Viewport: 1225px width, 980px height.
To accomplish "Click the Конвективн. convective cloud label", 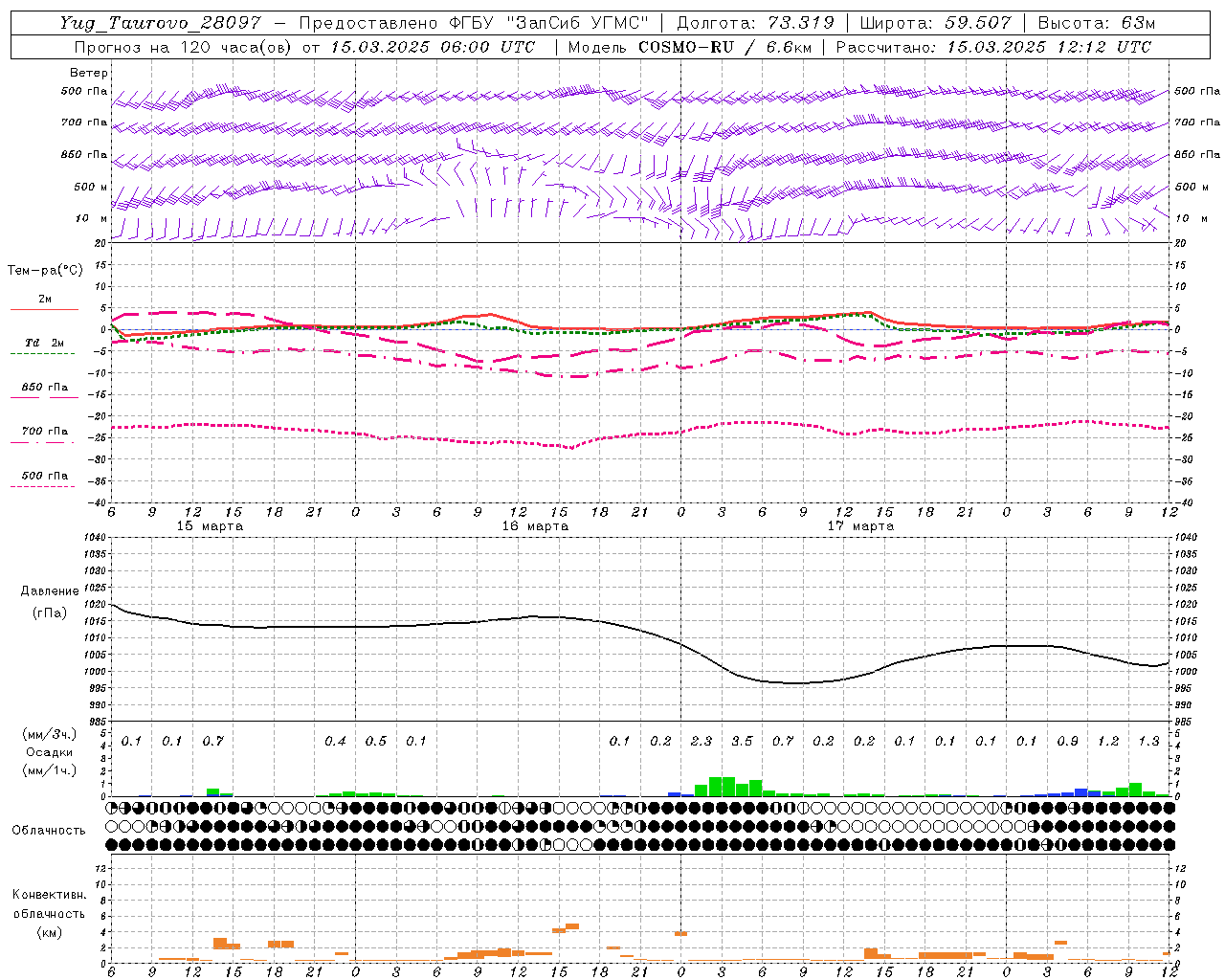I will pos(49,895).
